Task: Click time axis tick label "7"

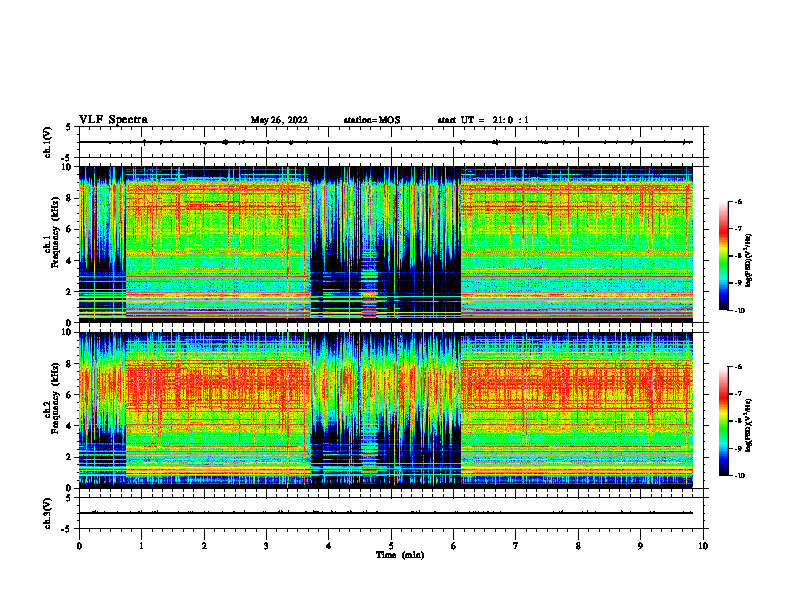Action: click(x=516, y=546)
